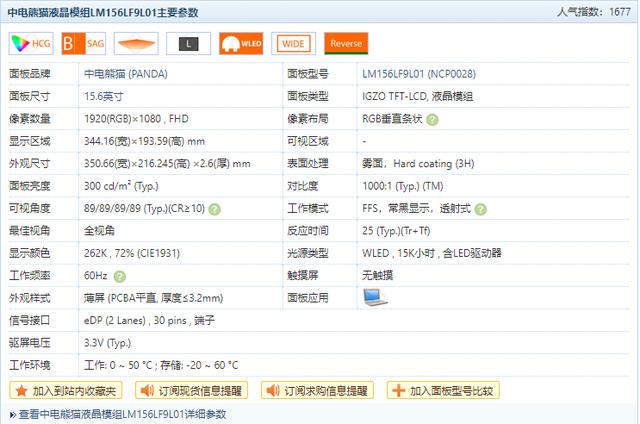Click the help icon beside 60Hz
The height and width of the screenshot is (424, 640).
[120, 277]
